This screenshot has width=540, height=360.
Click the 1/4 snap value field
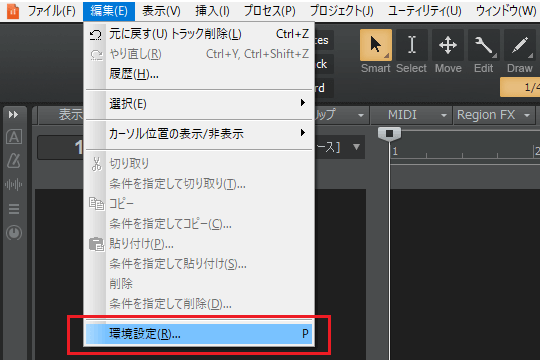tap(520, 87)
